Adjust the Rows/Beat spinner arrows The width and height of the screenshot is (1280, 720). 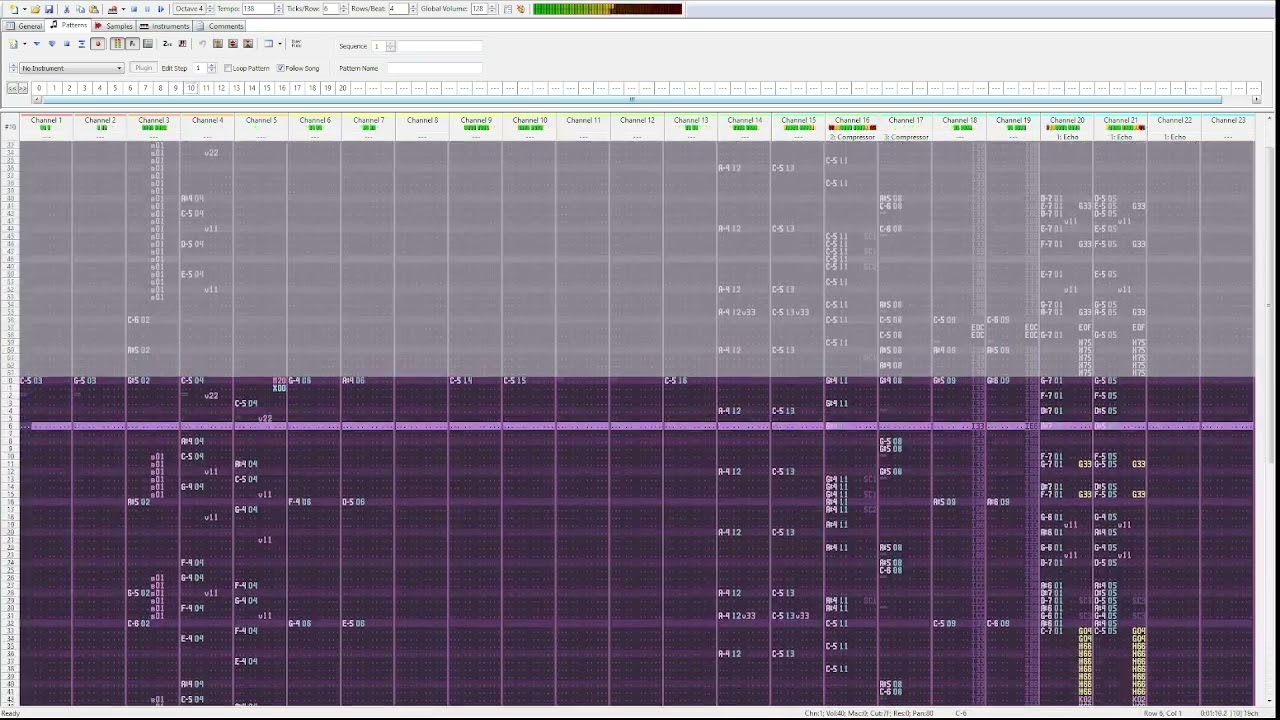click(412, 9)
